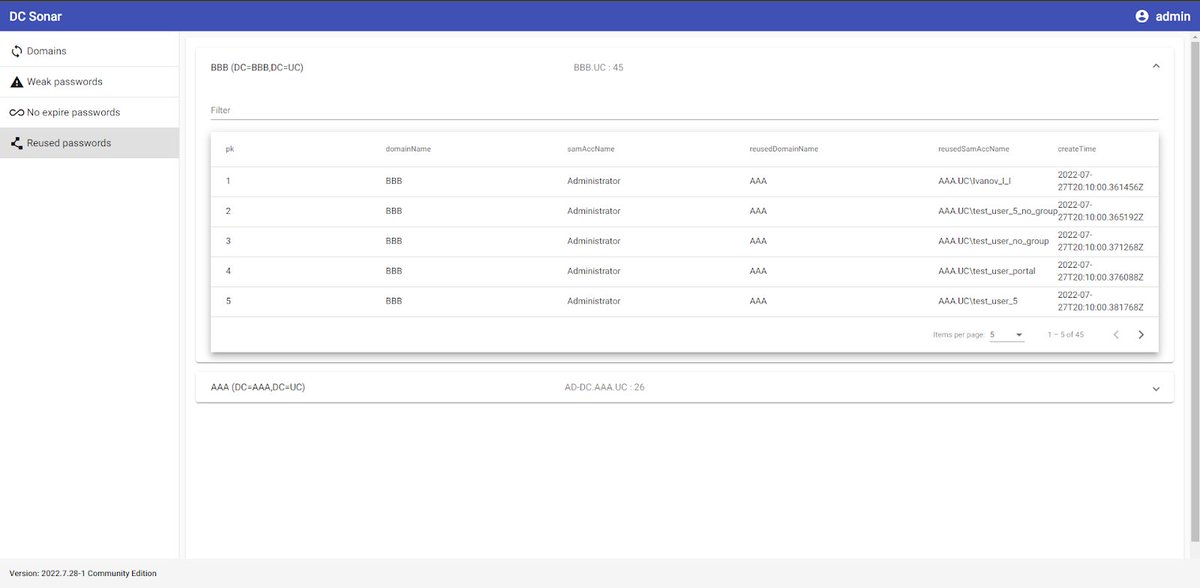Open the Domains navigation entry
This screenshot has height=588, width=1200.
tap(46, 50)
